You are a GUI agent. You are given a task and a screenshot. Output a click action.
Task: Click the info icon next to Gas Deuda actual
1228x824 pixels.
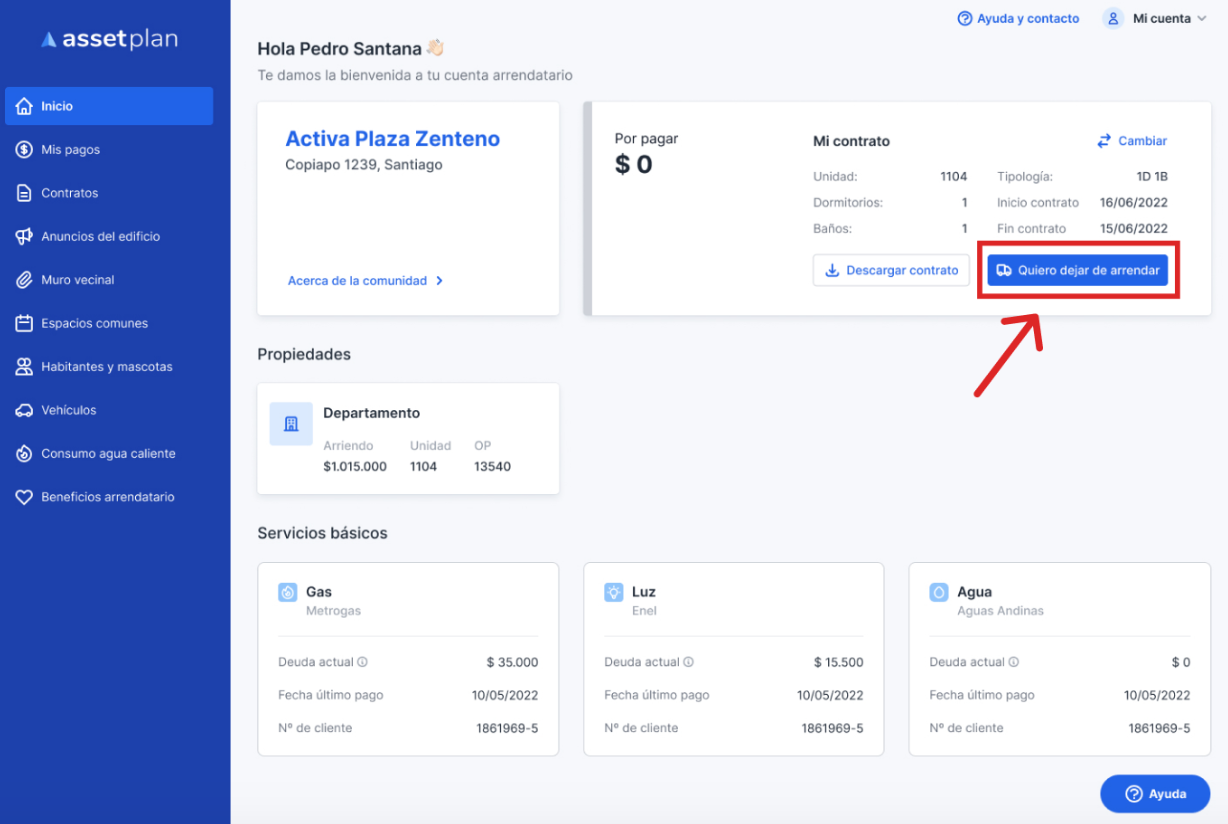pyautogui.click(x=363, y=662)
